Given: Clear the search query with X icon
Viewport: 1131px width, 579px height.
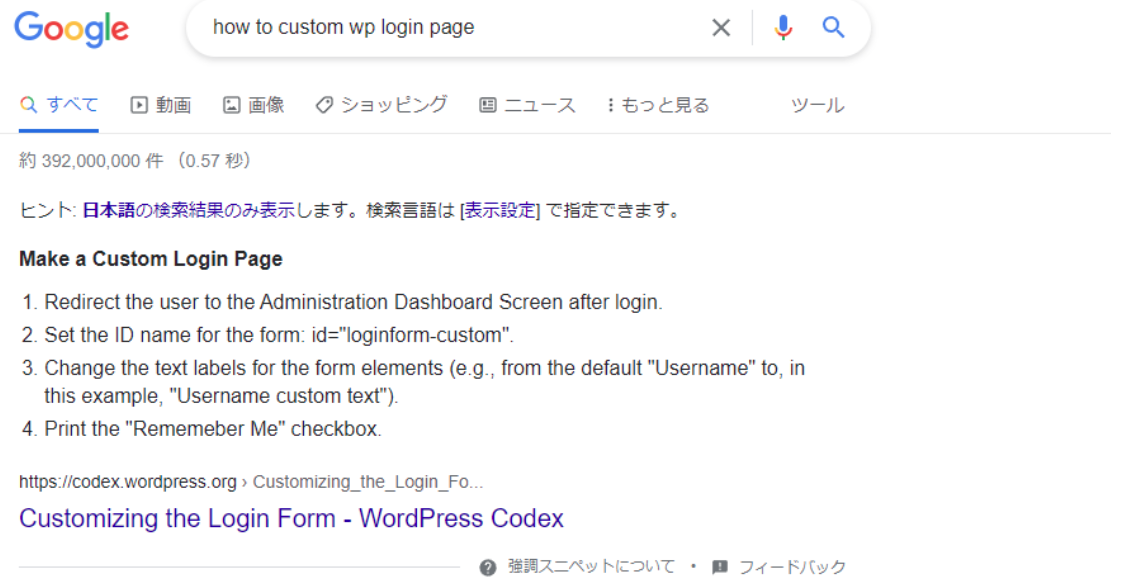Looking at the screenshot, I should pos(721,28).
